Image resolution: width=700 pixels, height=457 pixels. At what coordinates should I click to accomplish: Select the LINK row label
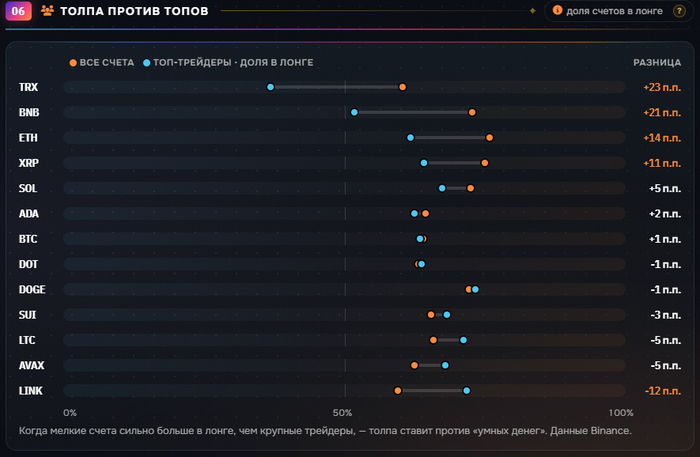(30, 391)
